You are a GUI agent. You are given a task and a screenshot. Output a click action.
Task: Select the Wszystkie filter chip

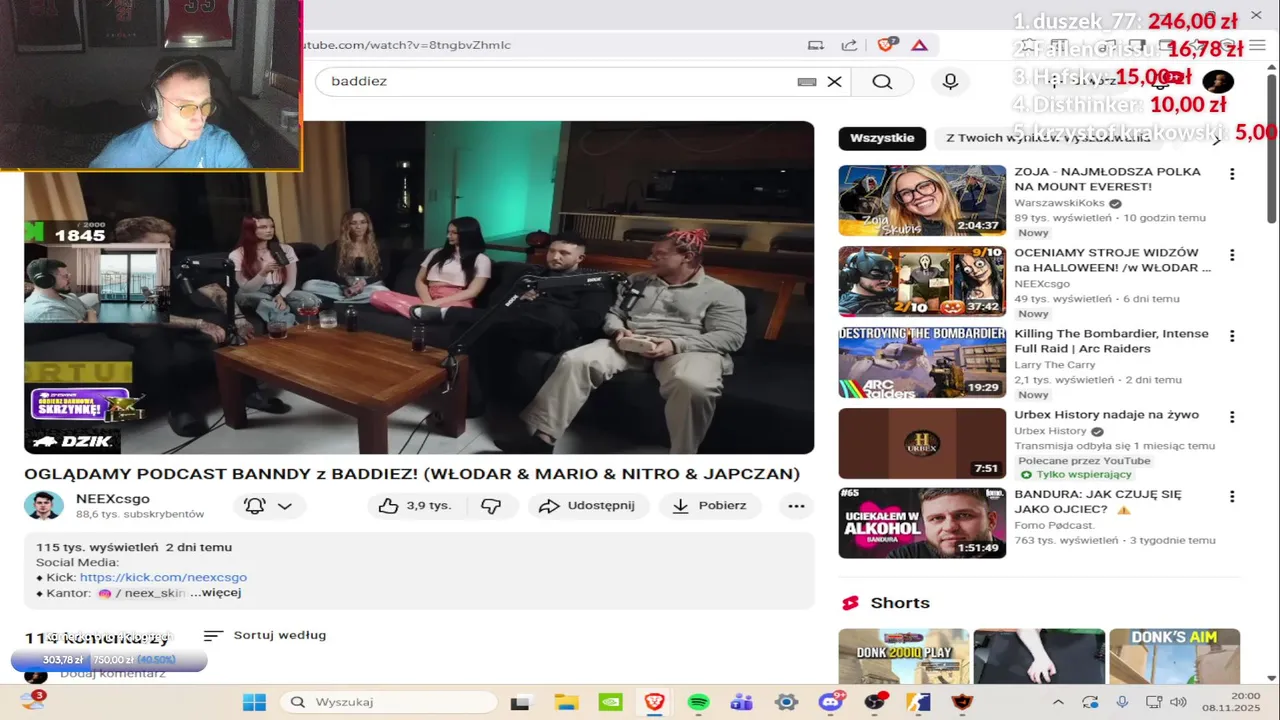point(882,139)
